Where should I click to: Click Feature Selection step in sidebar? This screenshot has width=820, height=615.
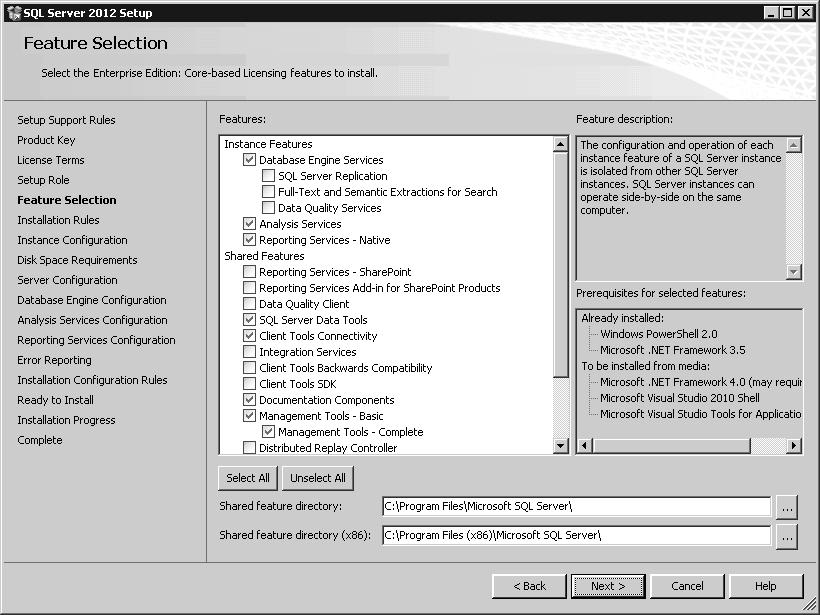tap(66, 200)
